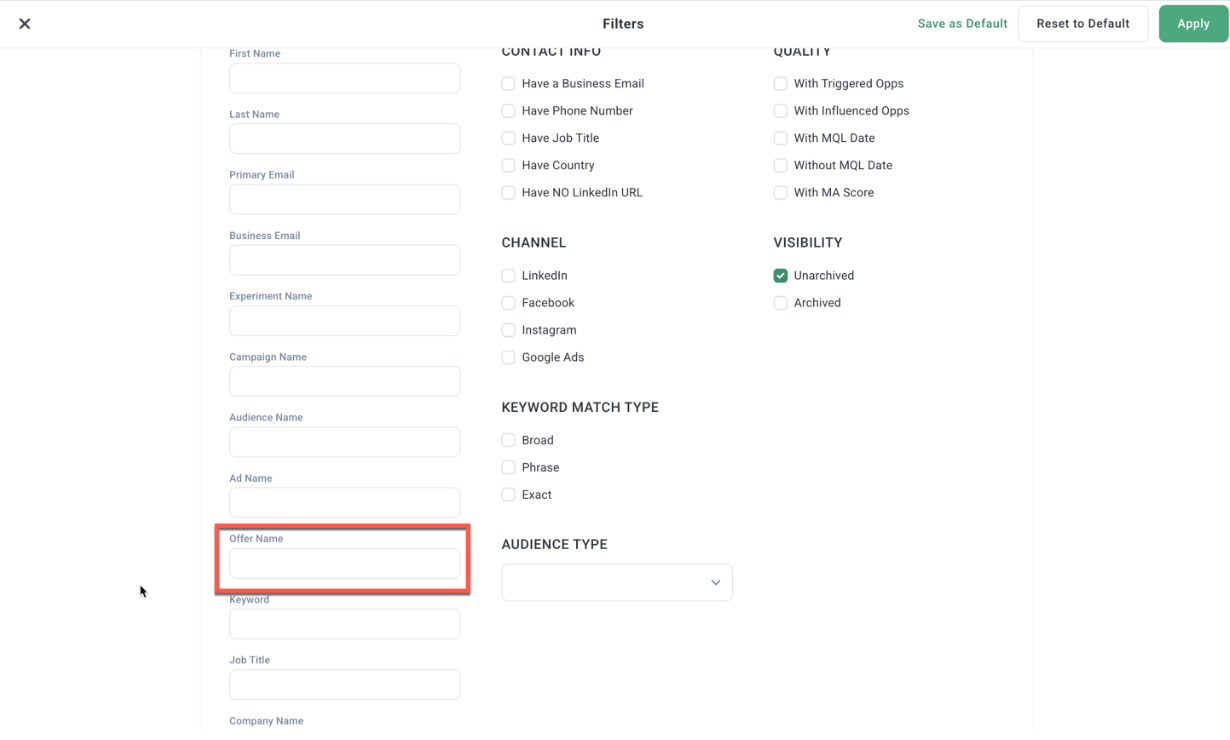Image resolution: width=1230 pixels, height=740 pixels.
Task: Check the Broad keyword match type
Action: [508, 439]
